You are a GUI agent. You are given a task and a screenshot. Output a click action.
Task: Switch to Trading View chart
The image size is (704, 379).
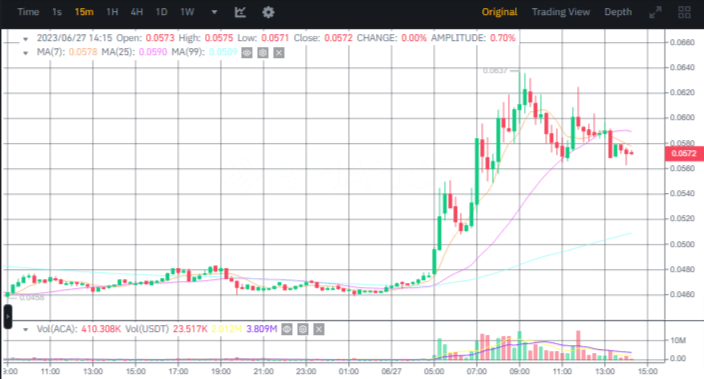point(561,12)
